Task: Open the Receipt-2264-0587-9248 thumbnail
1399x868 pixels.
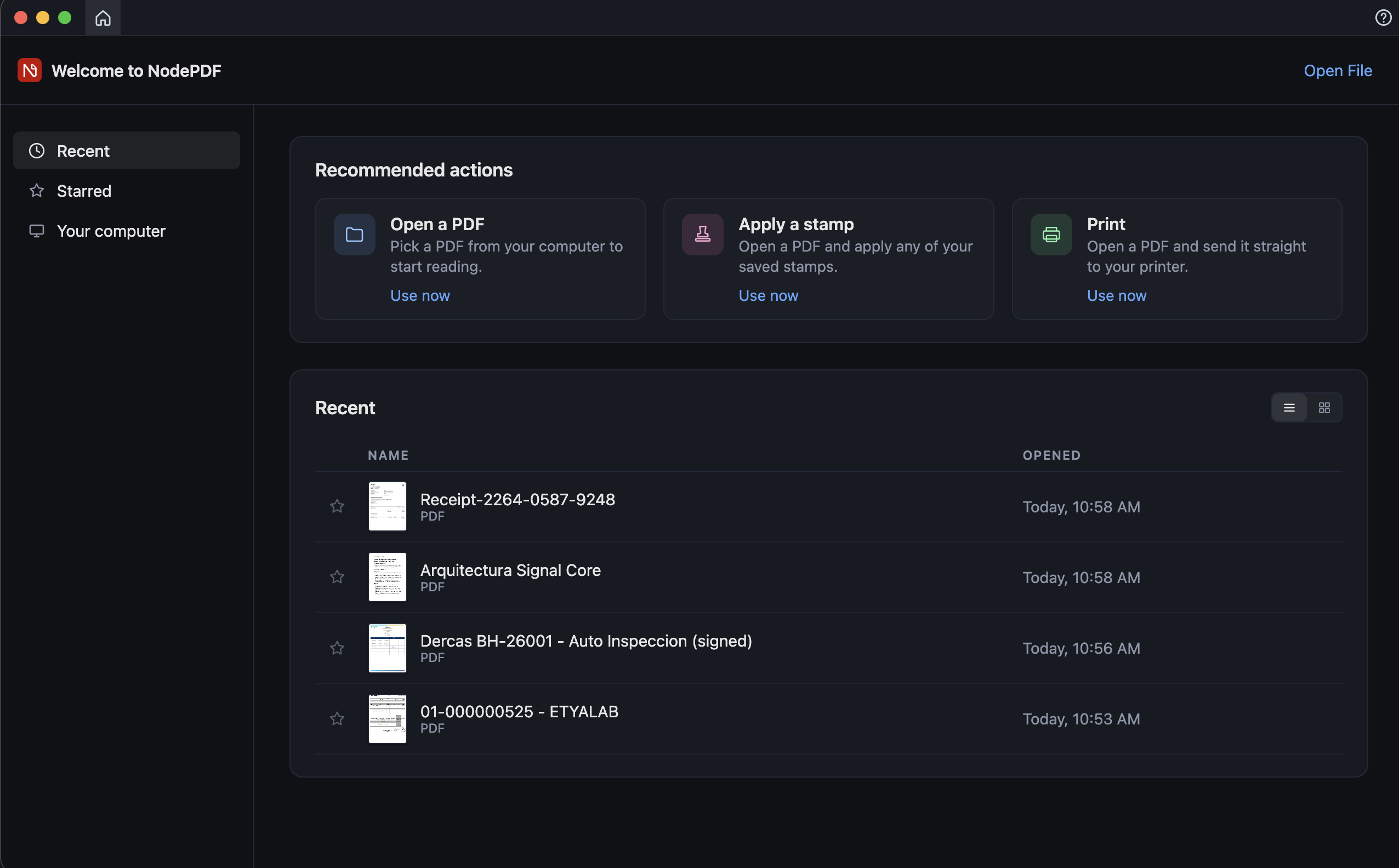Action: (388, 506)
